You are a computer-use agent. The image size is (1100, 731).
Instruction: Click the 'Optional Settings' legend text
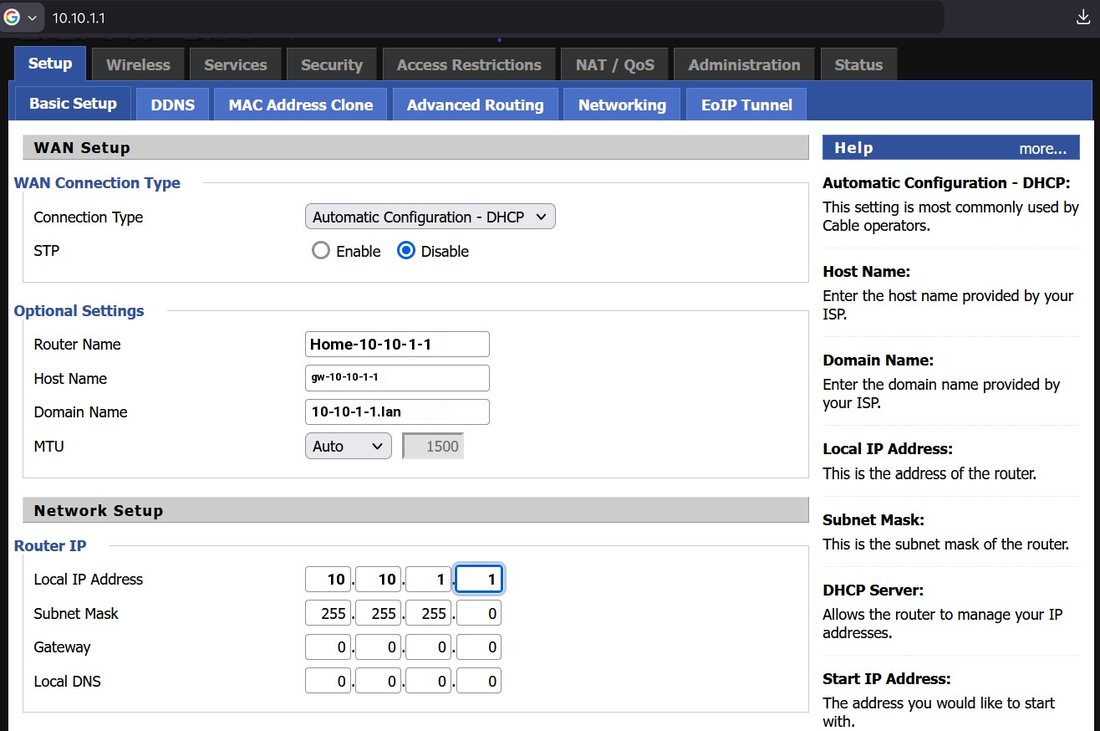79,311
